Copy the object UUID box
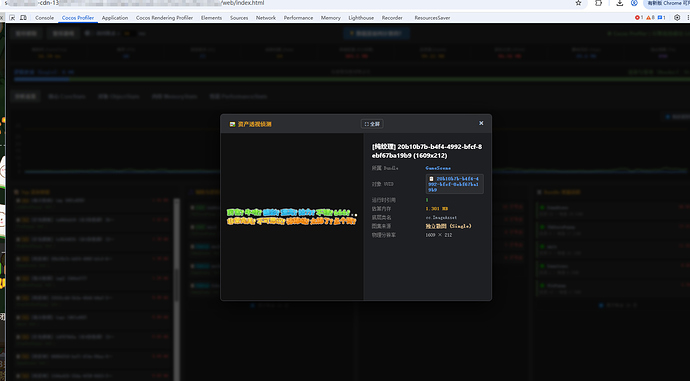Viewport: 690px width, 381px height. coord(455,184)
